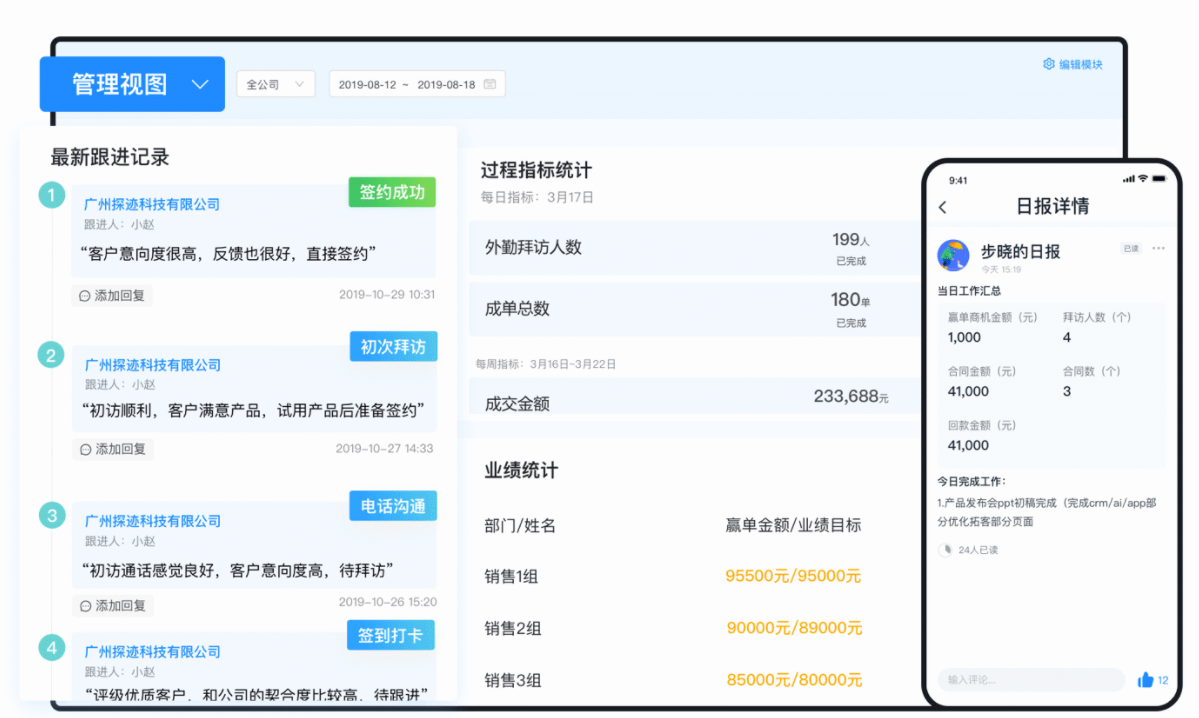The width and height of the screenshot is (1199, 718).
Task: Click the 24人已读 read-status icon
Action: [946, 549]
